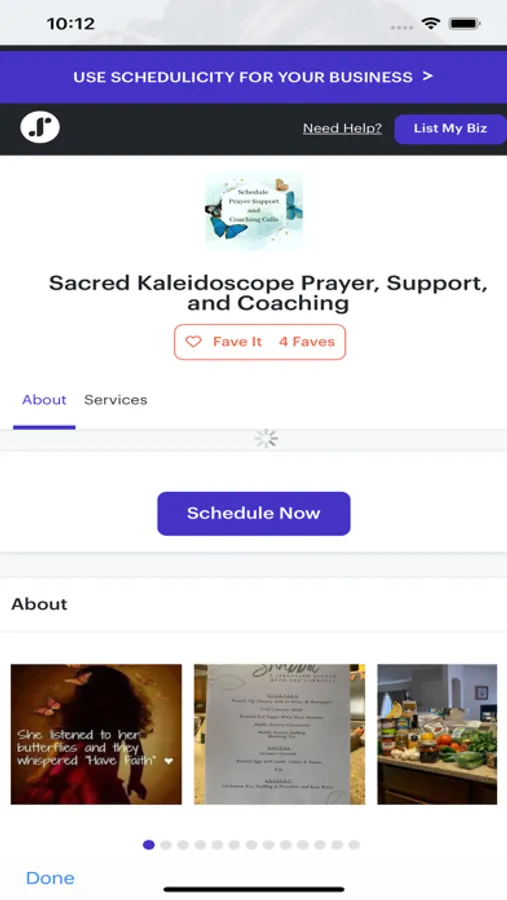Open the business butterfly logo image

[x=254, y=211]
